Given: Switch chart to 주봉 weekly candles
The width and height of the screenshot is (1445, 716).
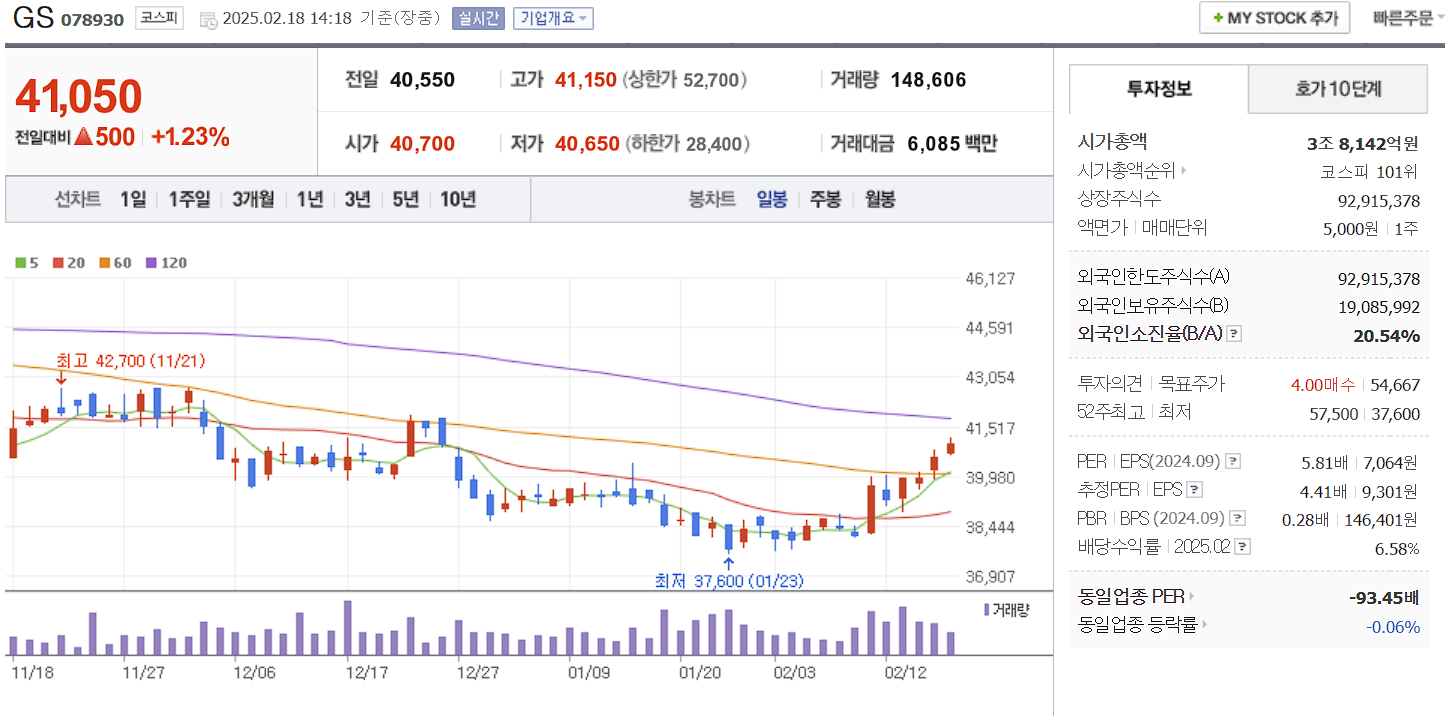Looking at the screenshot, I should [825, 199].
